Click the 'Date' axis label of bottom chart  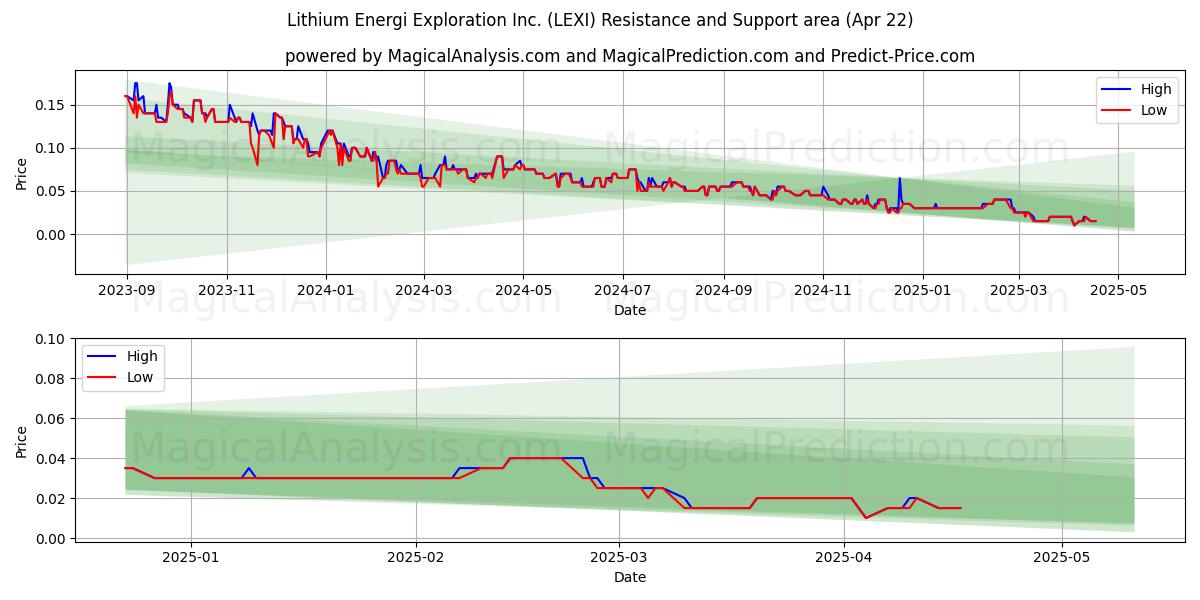(630, 577)
